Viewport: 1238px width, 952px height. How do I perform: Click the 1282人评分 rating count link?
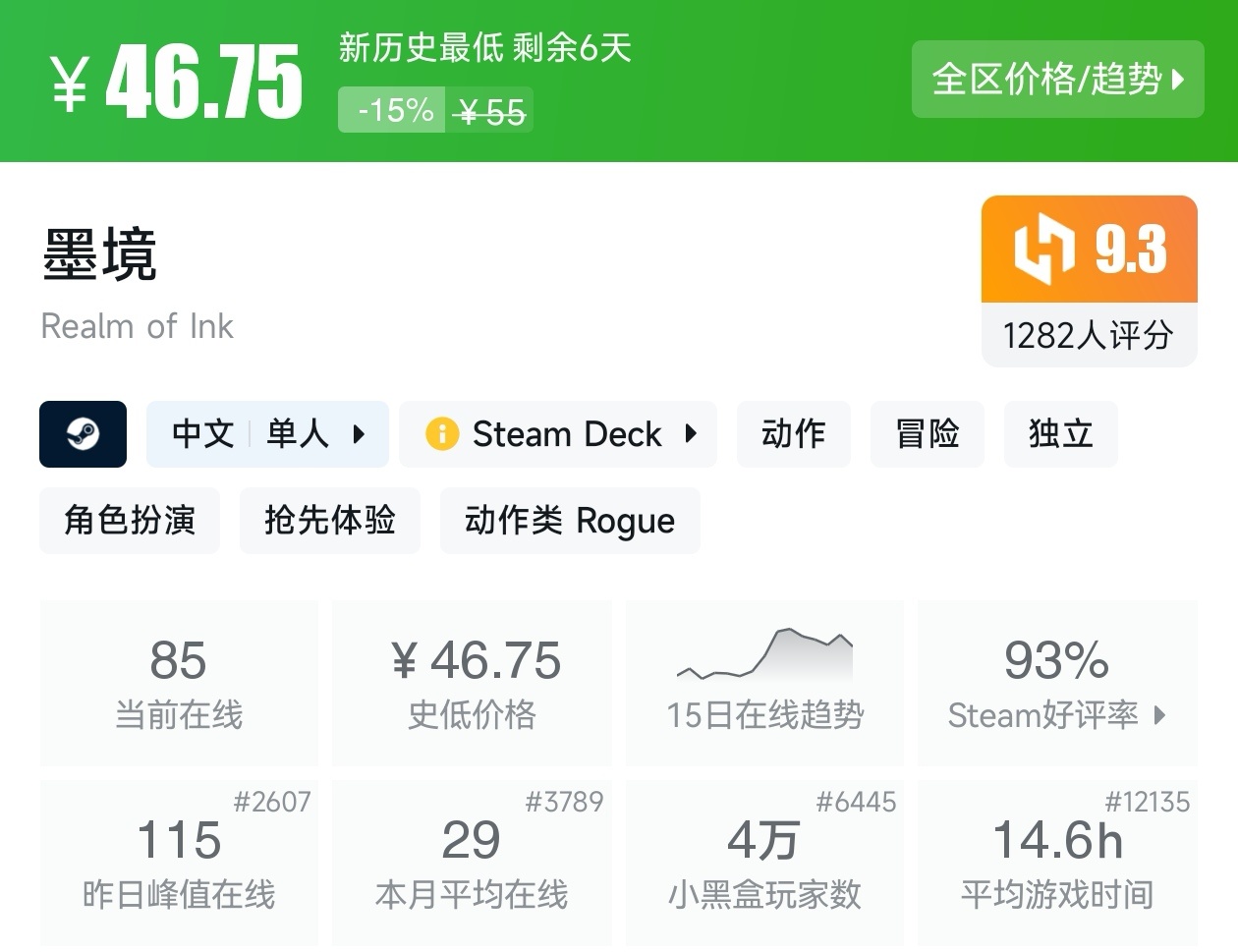point(1089,336)
